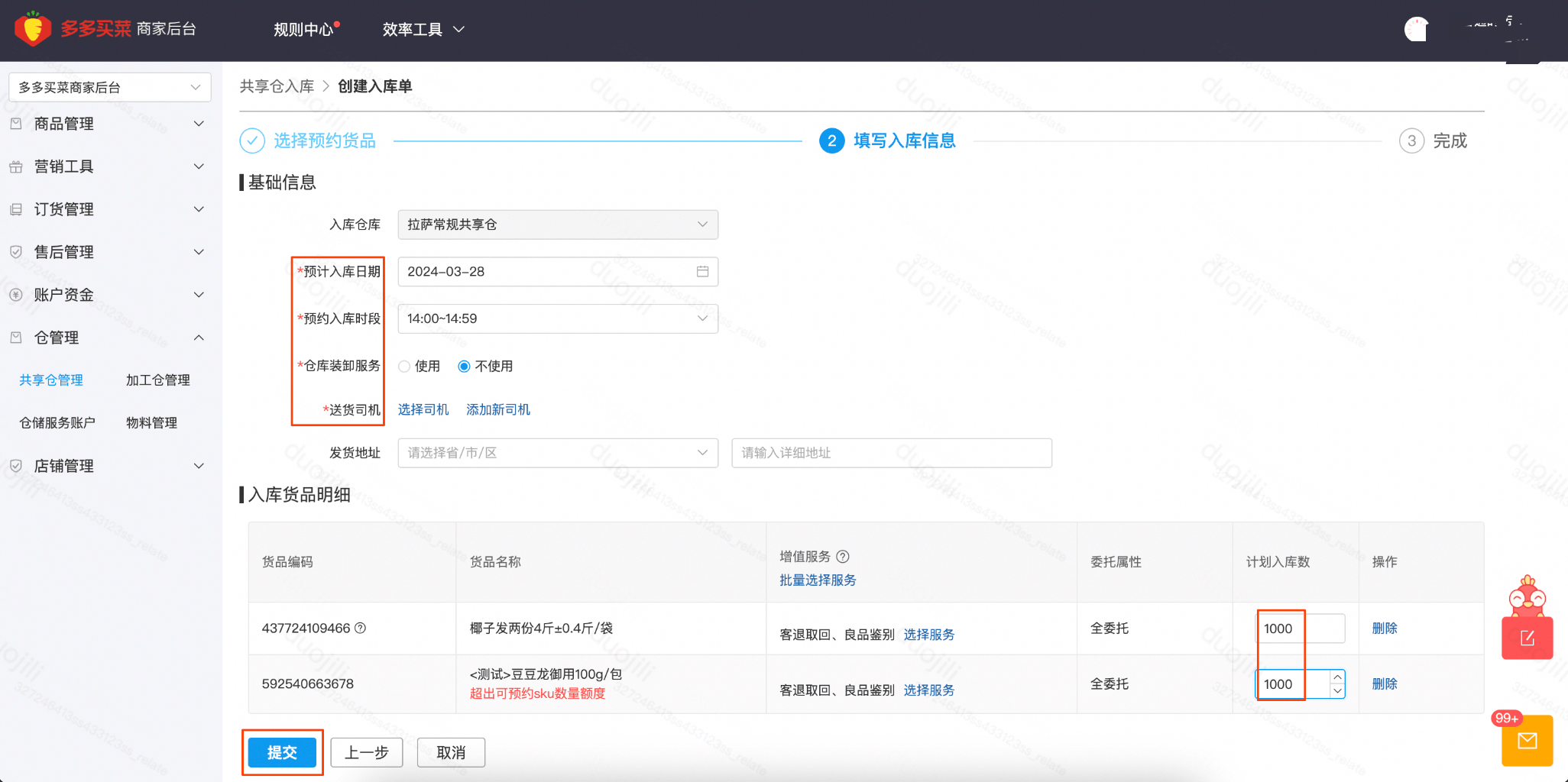1568x782 pixels.
Task: Click the 仓管理 sidebar icon
Action: coord(16,337)
